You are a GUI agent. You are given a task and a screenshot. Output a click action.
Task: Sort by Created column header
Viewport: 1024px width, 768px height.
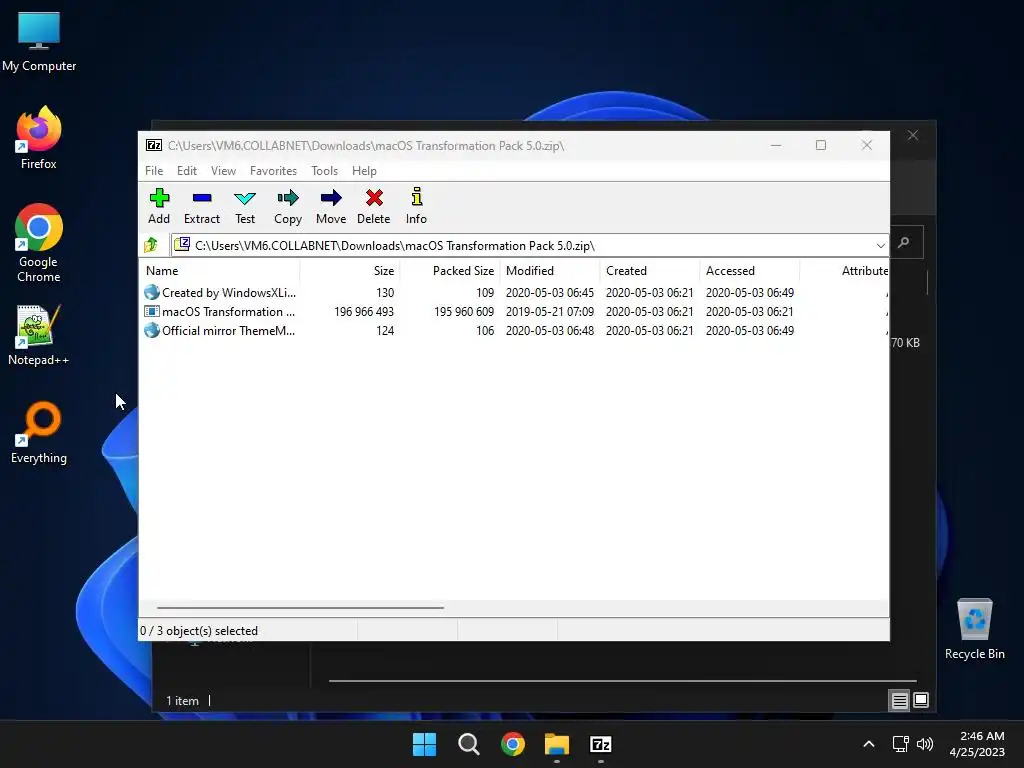click(650, 270)
